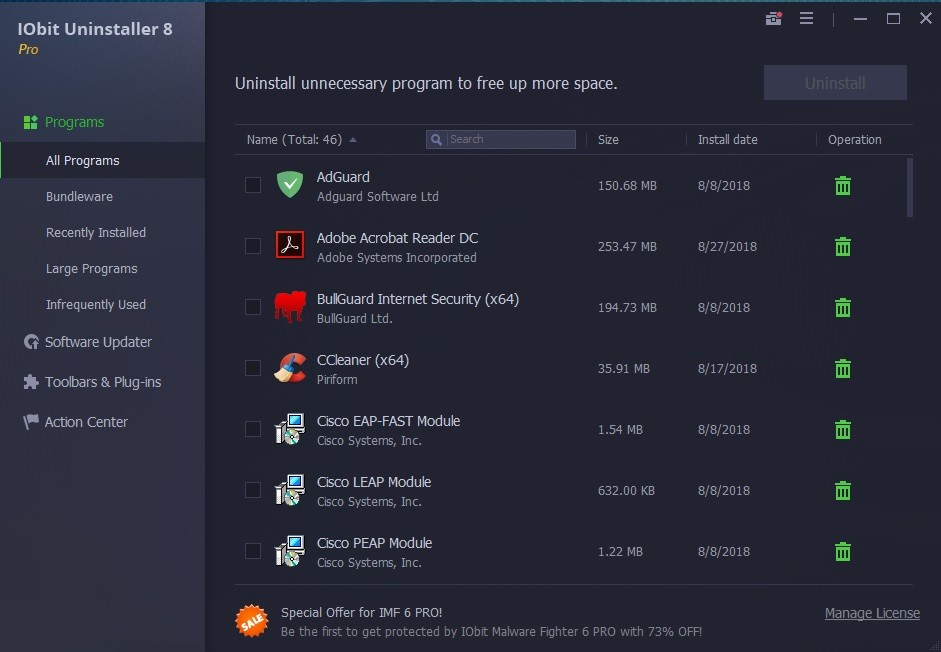The image size is (941, 652).
Task: Show Large Programs
Action: (91, 268)
